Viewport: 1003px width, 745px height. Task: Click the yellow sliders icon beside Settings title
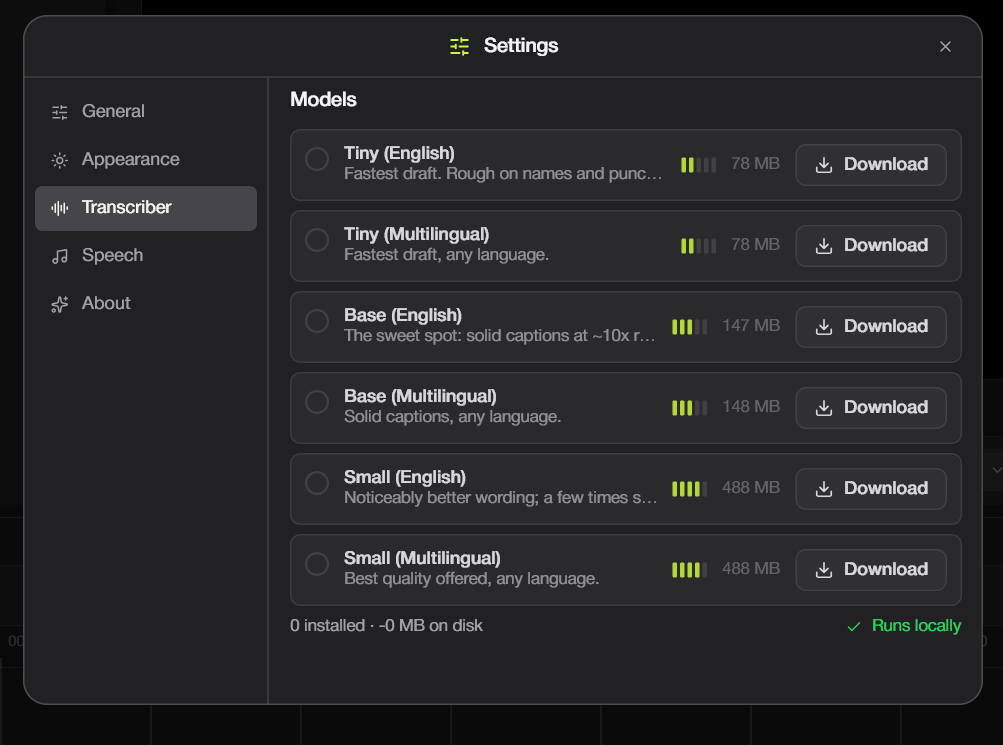(459, 46)
